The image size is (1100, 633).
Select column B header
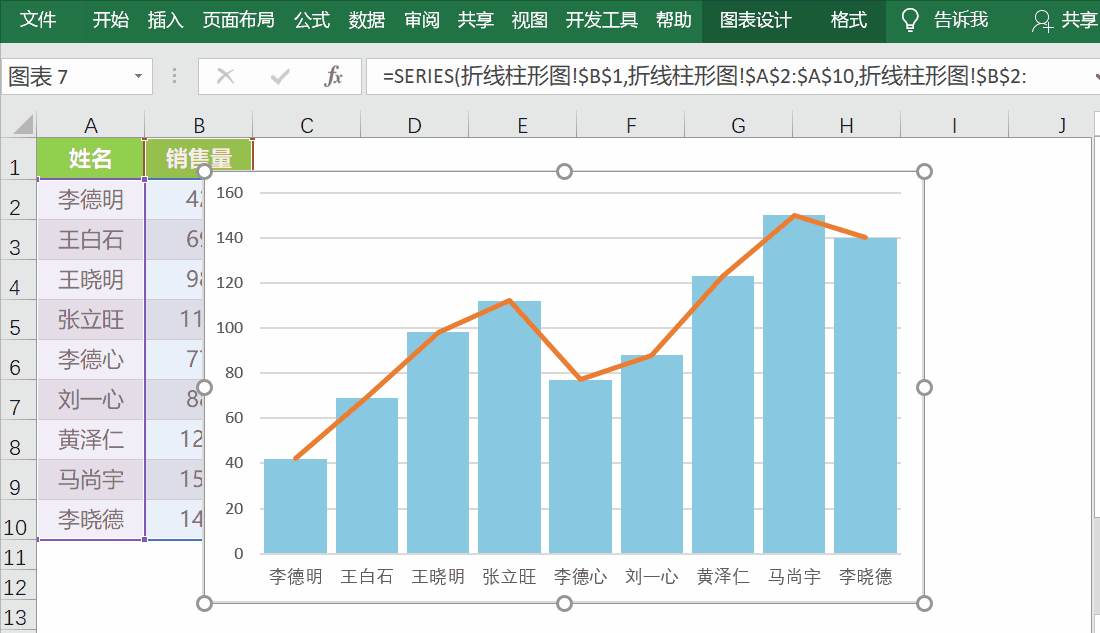(x=199, y=126)
